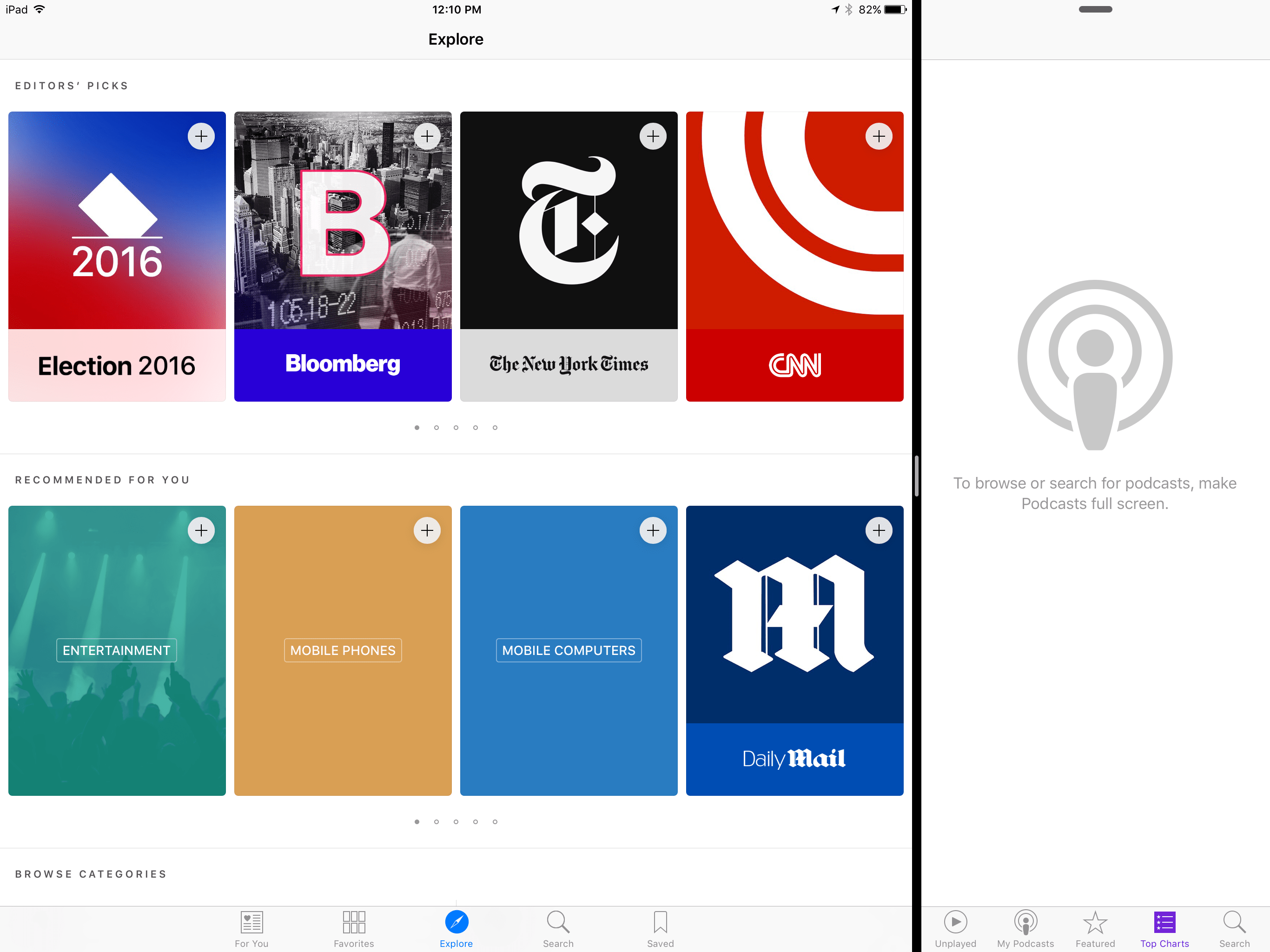Image resolution: width=1270 pixels, height=952 pixels.
Task: Toggle the plus button on the CNN tile
Action: coord(879,136)
